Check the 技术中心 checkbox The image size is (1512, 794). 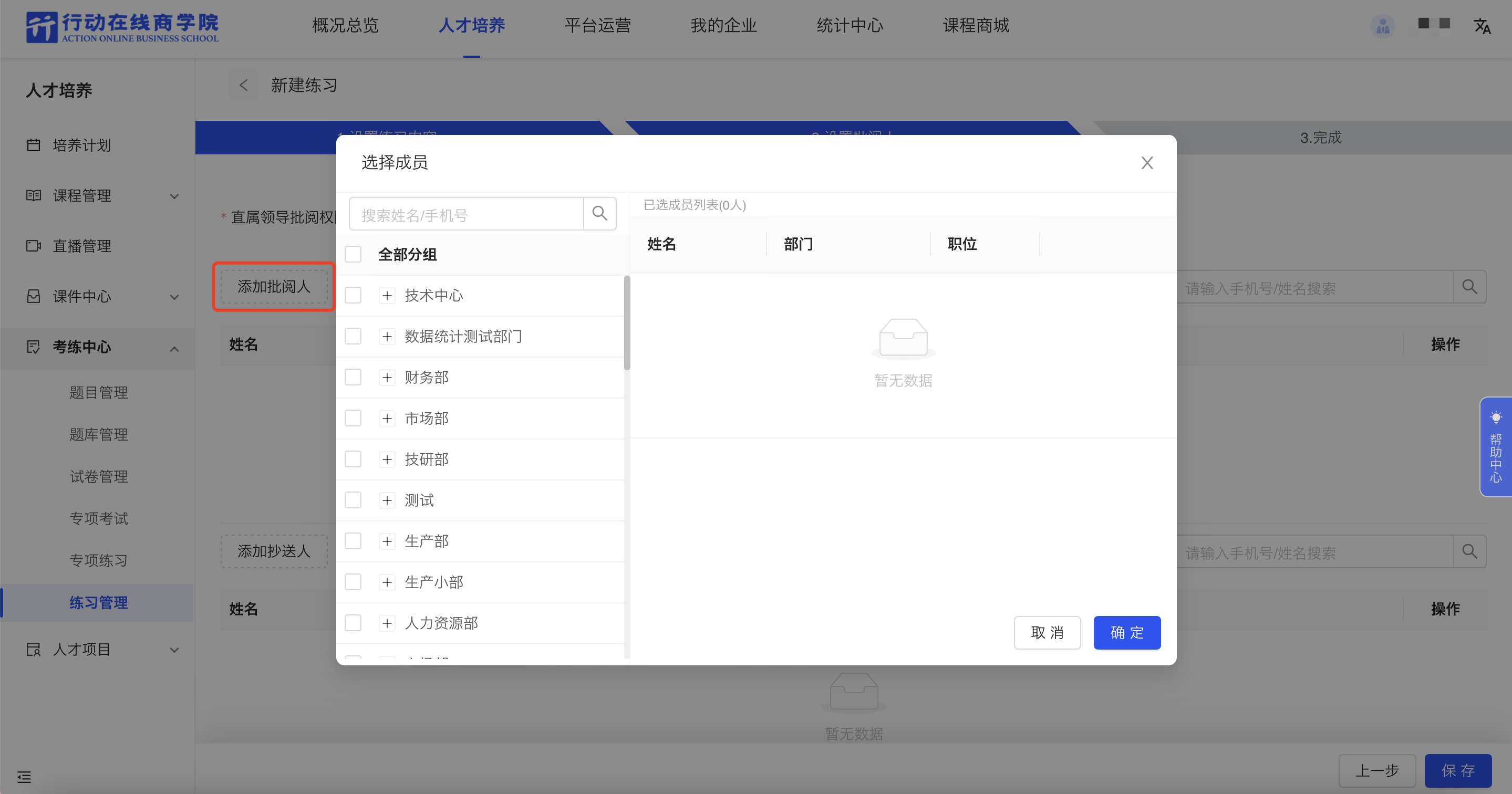353,295
